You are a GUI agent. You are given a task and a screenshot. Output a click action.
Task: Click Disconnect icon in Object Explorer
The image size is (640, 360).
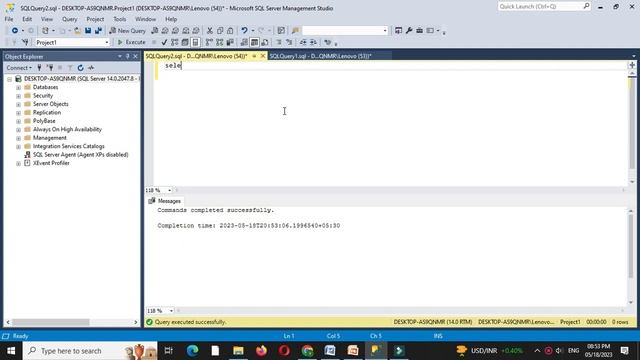50,68
